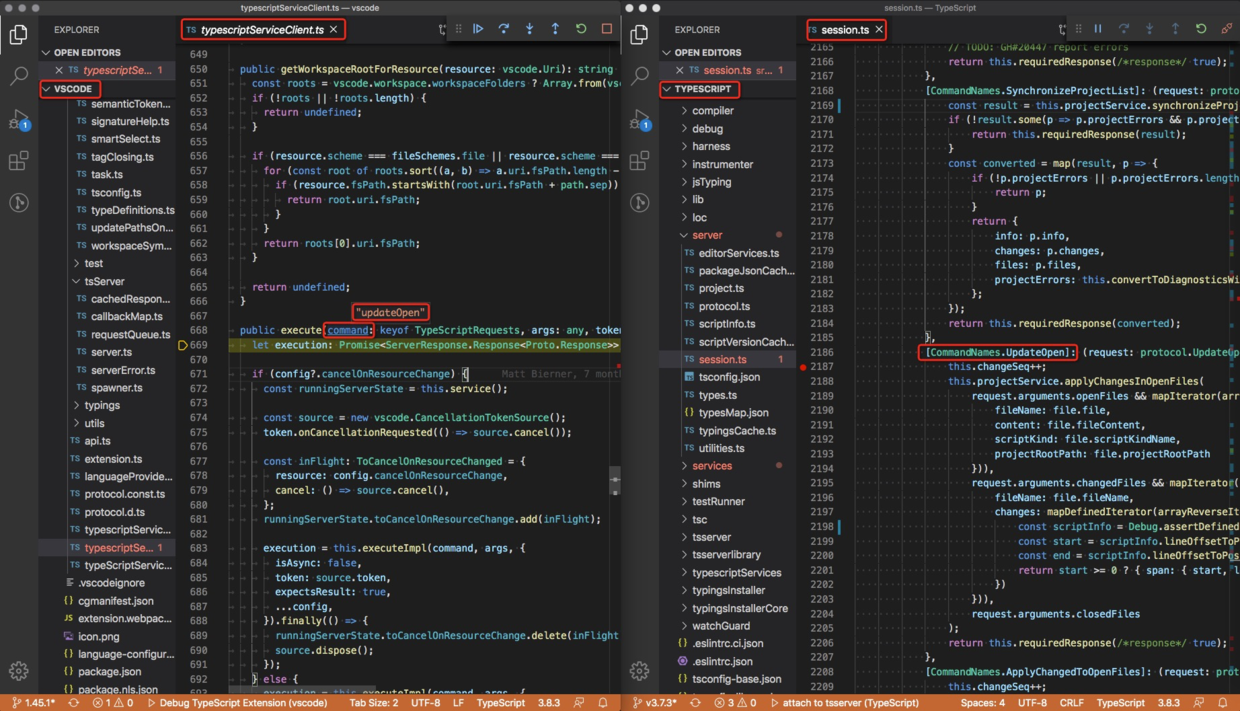Click Restart debugging in the TypeScript window
The width and height of the screenshot is (1240, 711).
[x=1201, y=29]
